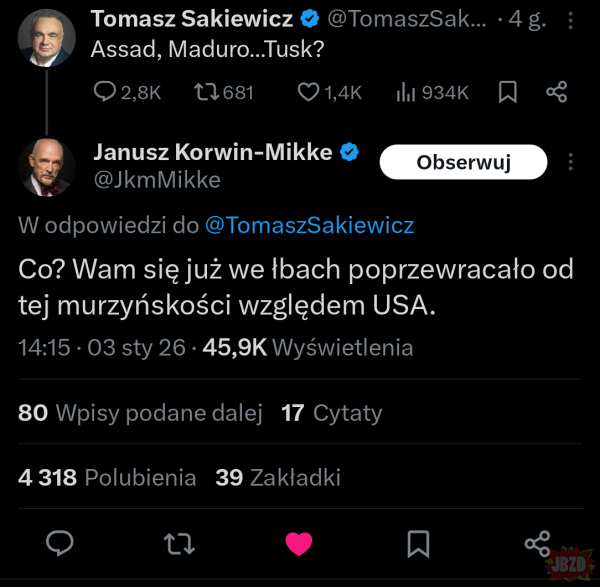600x587 pixels.
Task: Repost Korwin-Mikke's post
Action: click(x=180, y=543)
